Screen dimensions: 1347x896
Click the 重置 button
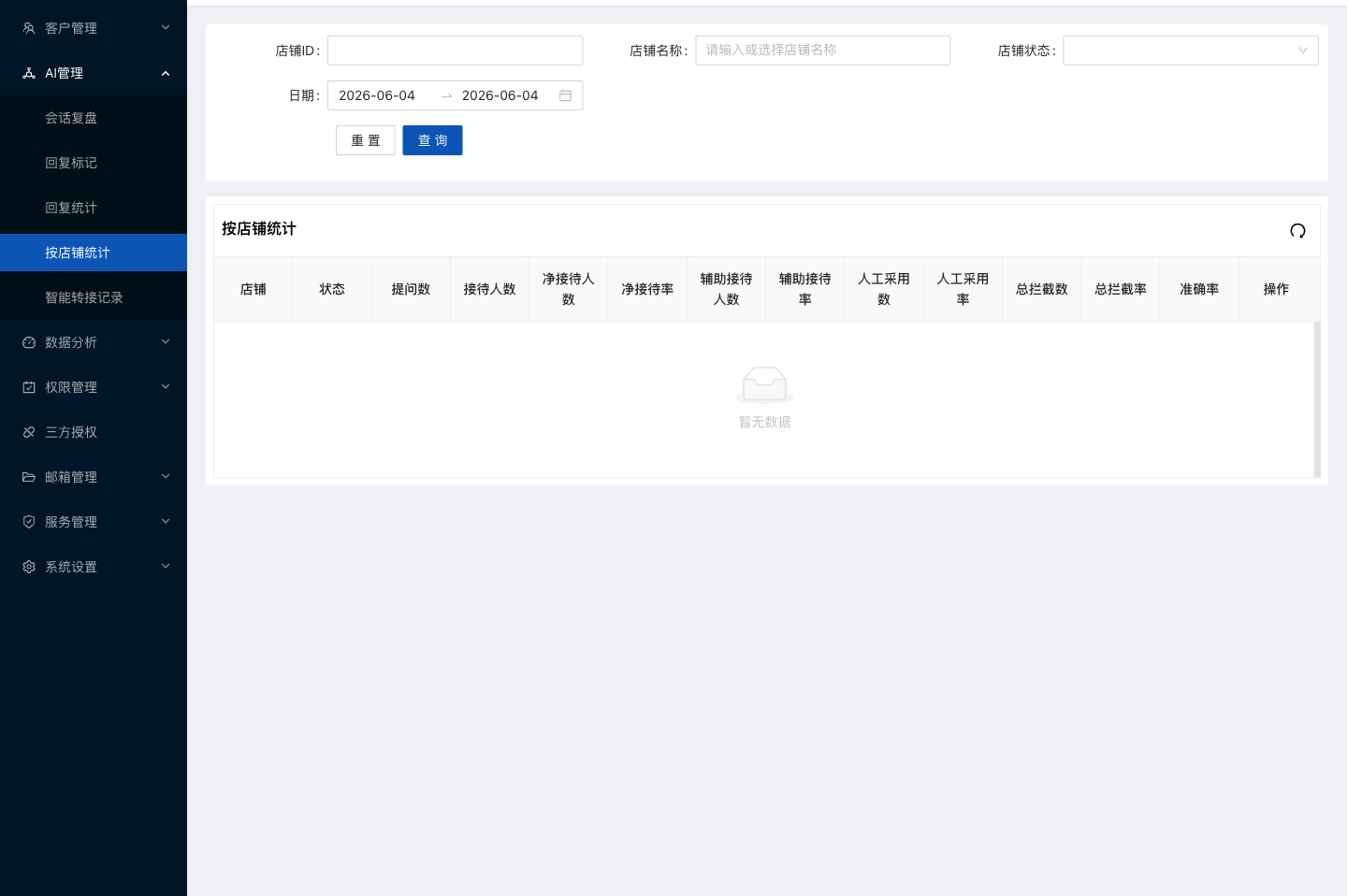[366, 140]
